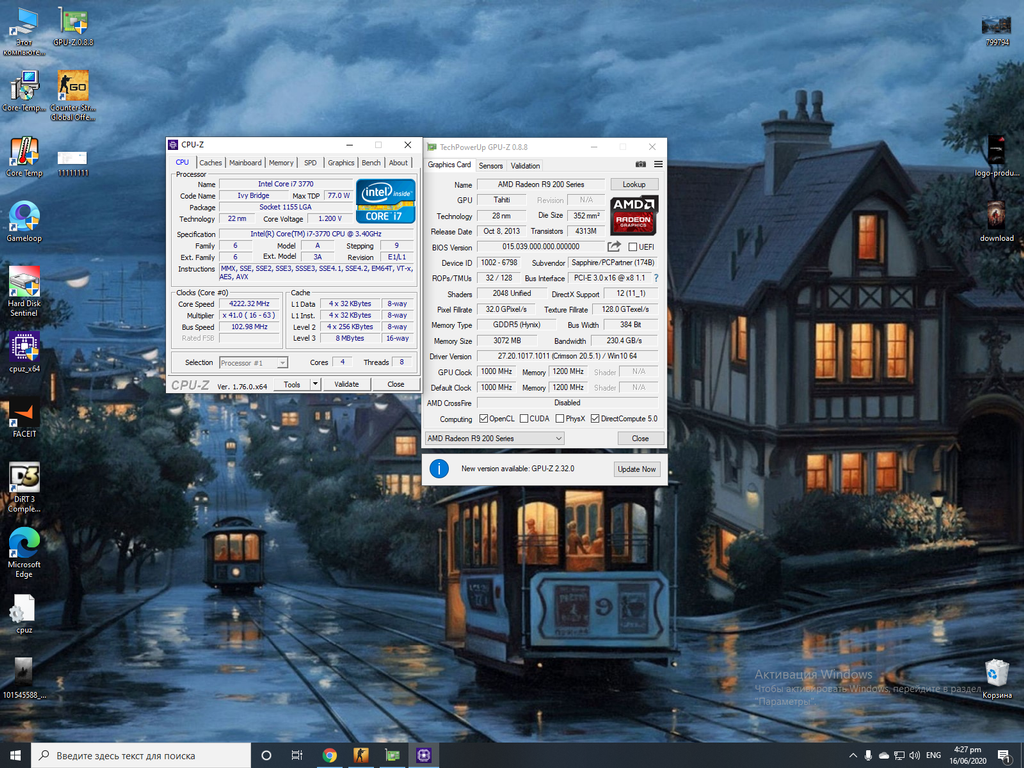Viewport: 1024px width, 768px height.
Task: Click the BIOS version share/export icon in GPU-Z
Action: 614,246
